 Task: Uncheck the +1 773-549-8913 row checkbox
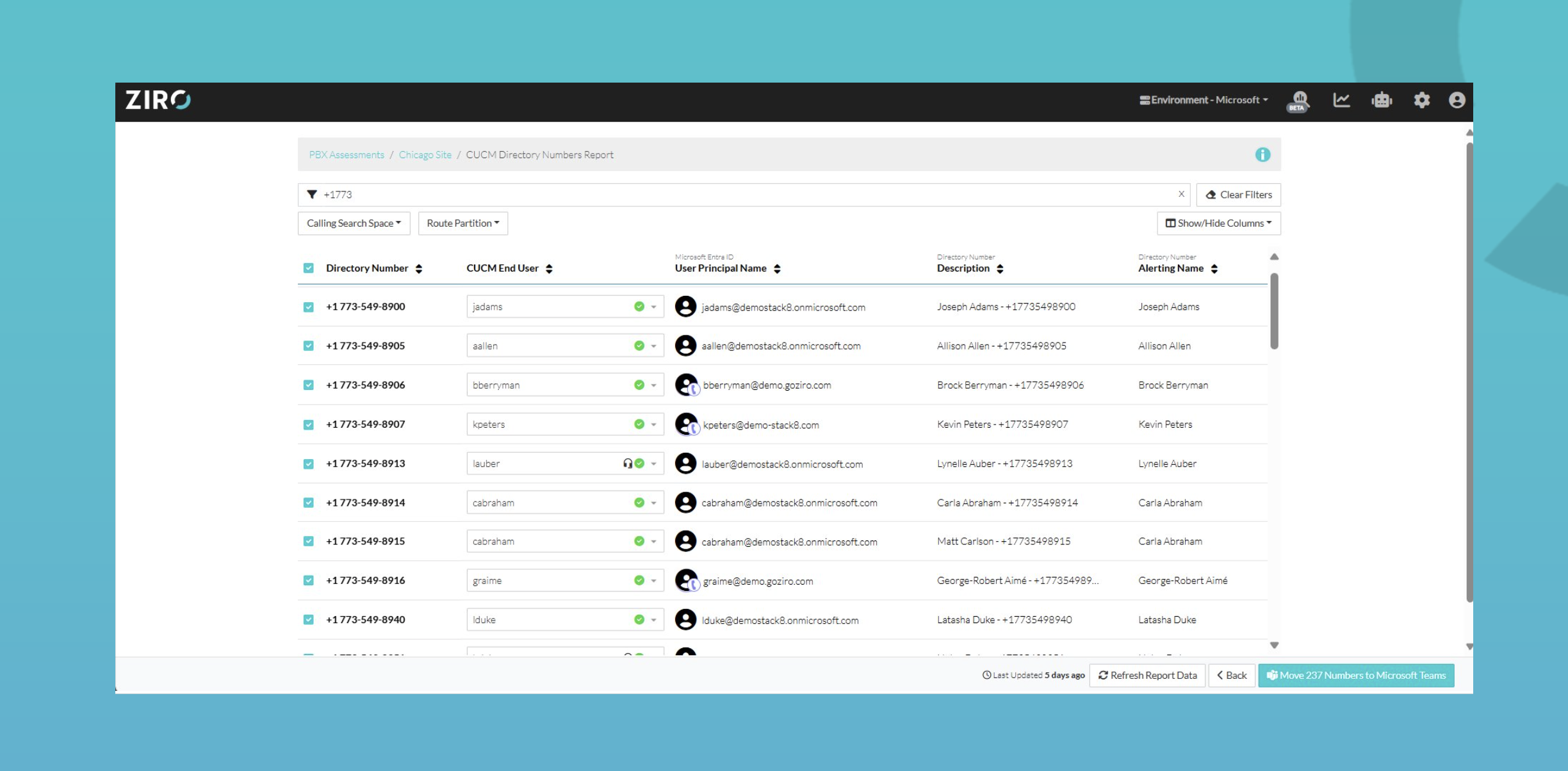click(x=309, y=464)
